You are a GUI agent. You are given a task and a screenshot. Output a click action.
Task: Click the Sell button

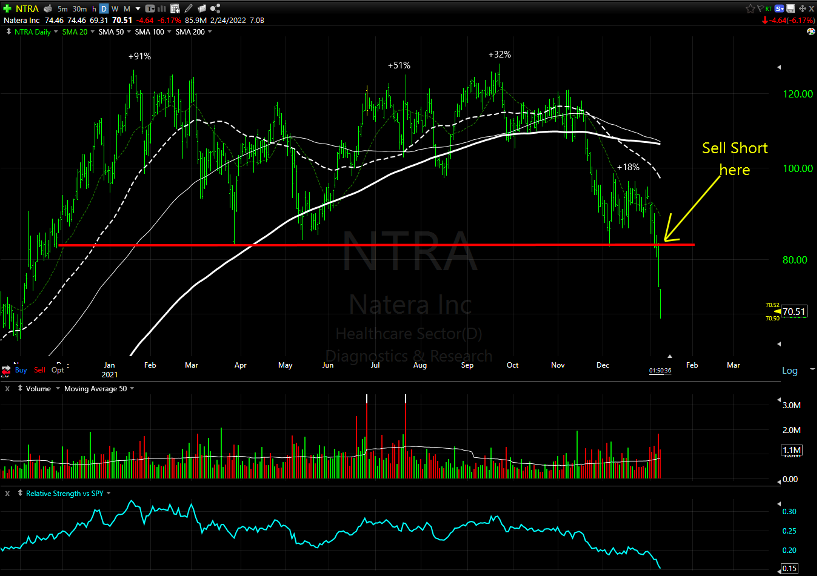pos(40,370)
